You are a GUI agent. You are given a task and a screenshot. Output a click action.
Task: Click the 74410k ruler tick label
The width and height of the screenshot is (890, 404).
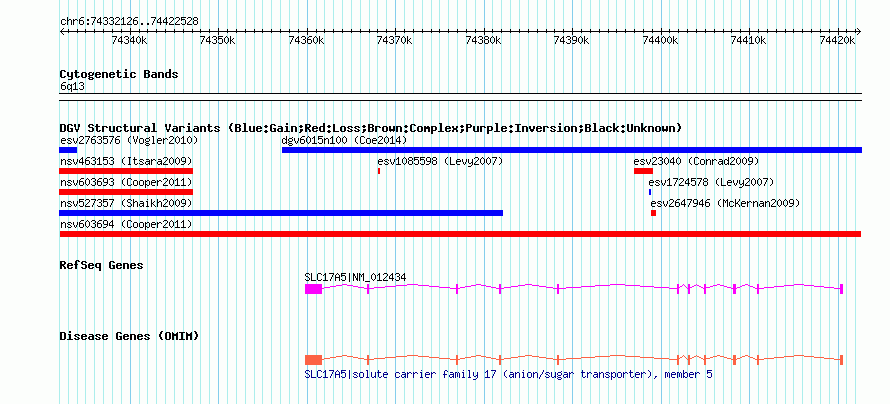pyautogui.click(x=749, y=40)
